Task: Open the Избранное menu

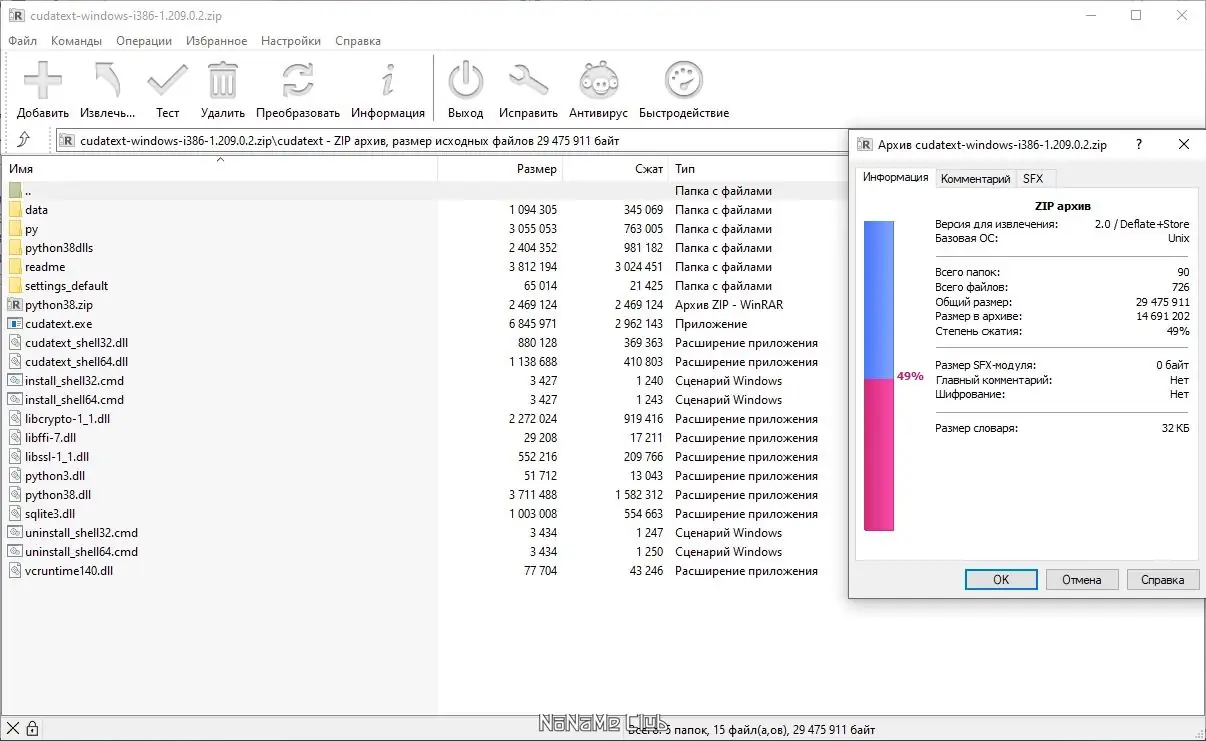Action: click(216, 41)
